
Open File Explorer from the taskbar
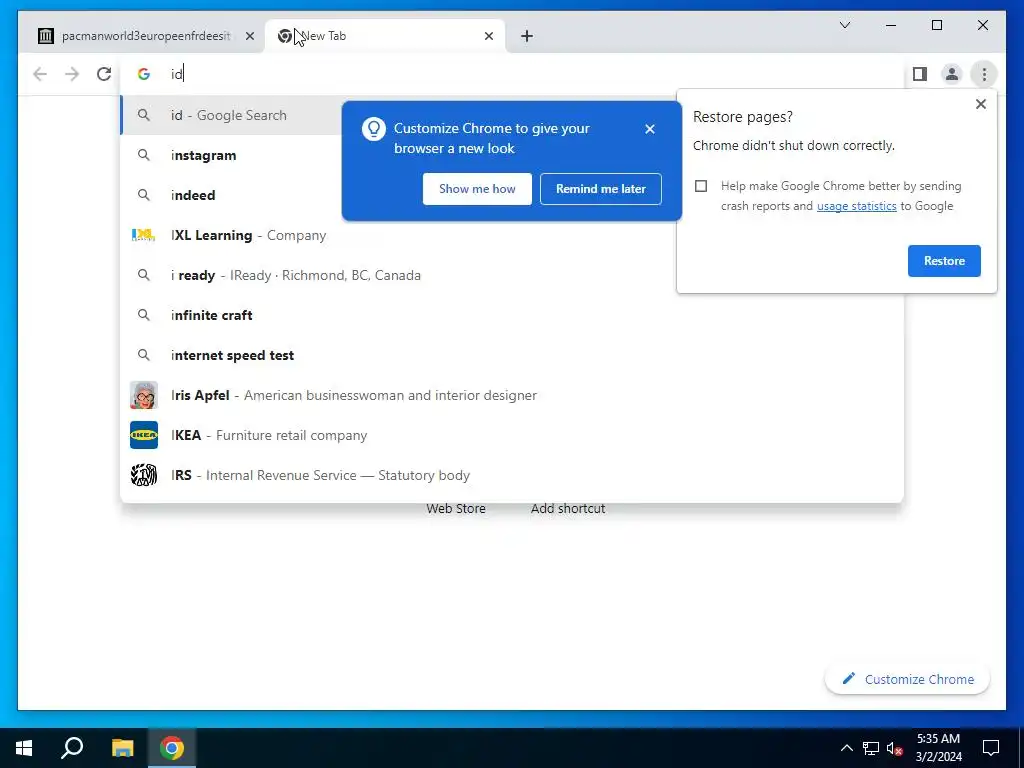(x=122, y=748)
